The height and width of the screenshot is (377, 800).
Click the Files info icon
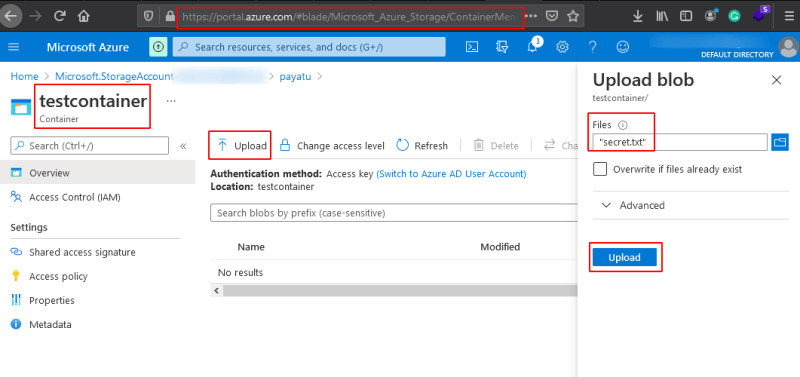pyautogui.click(x=622, y=125)
